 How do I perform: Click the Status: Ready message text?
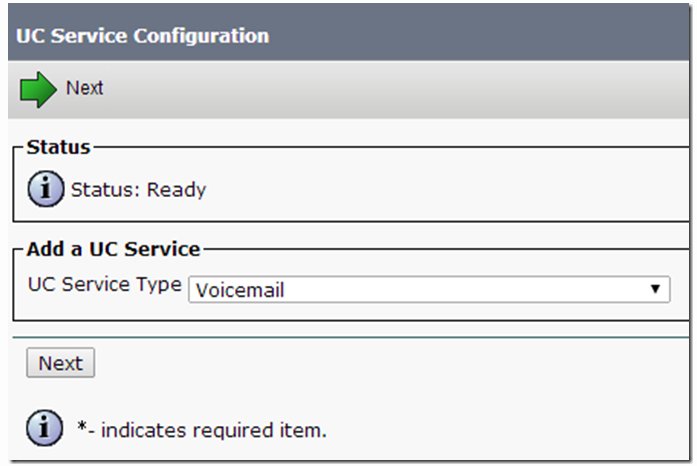tap(139, 190)
